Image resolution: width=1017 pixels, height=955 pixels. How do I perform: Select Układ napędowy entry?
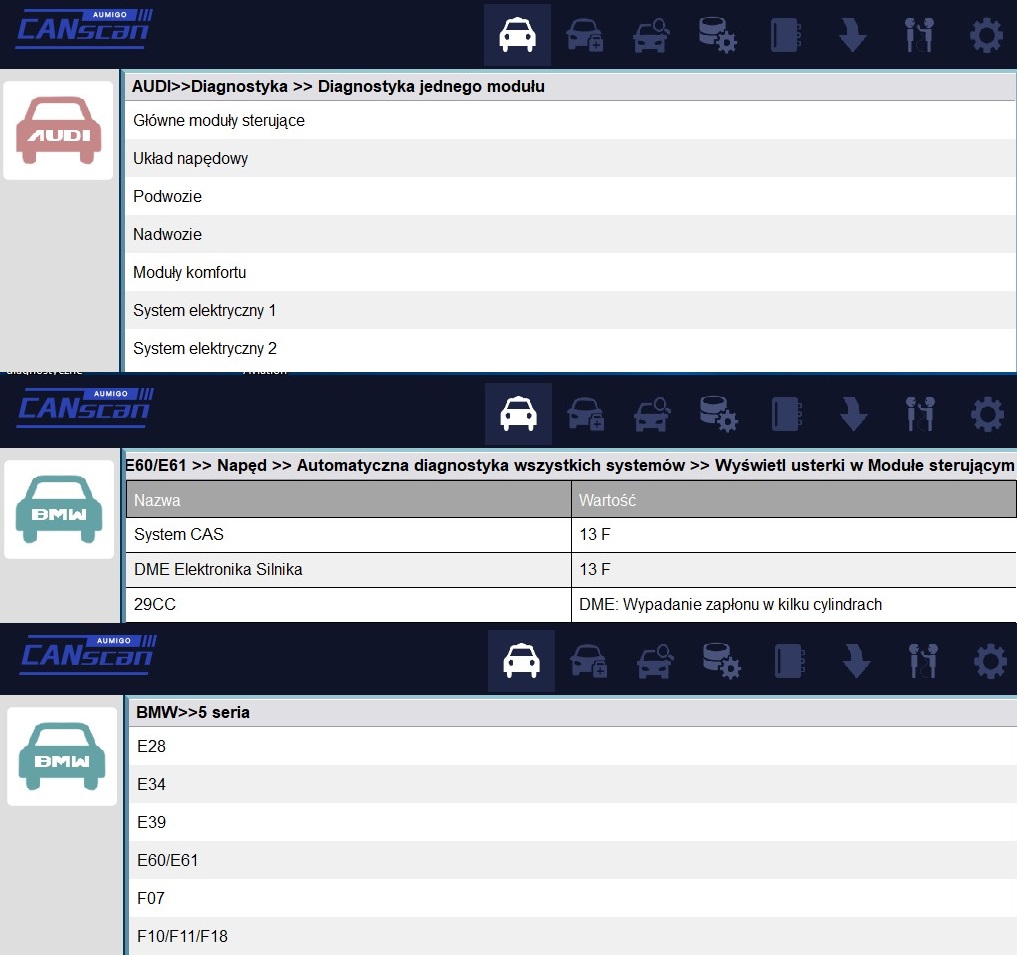(570, 158)
